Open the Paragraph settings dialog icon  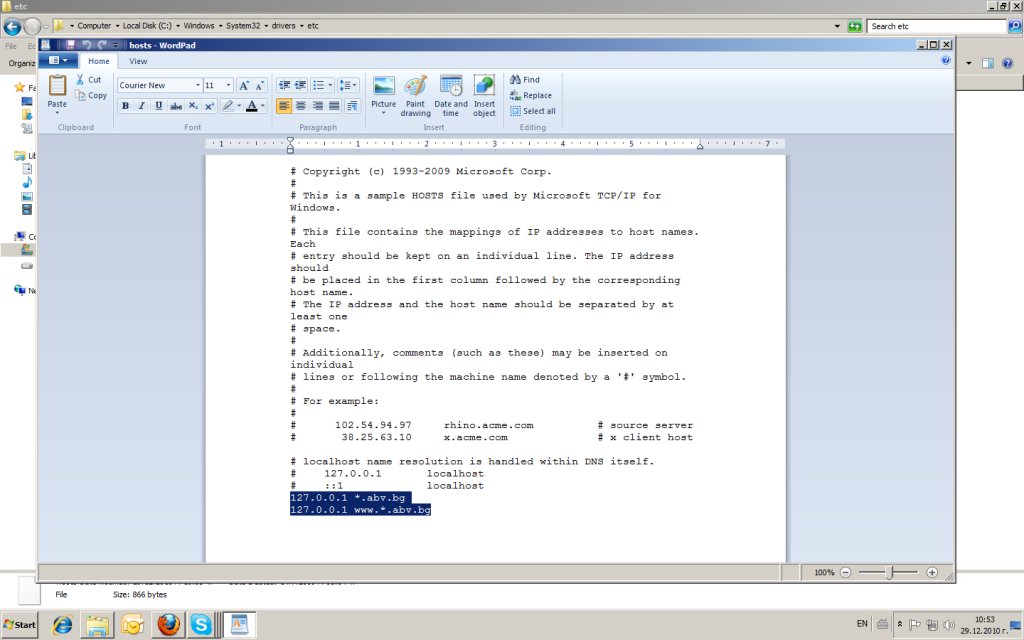[x=352, y=106]
